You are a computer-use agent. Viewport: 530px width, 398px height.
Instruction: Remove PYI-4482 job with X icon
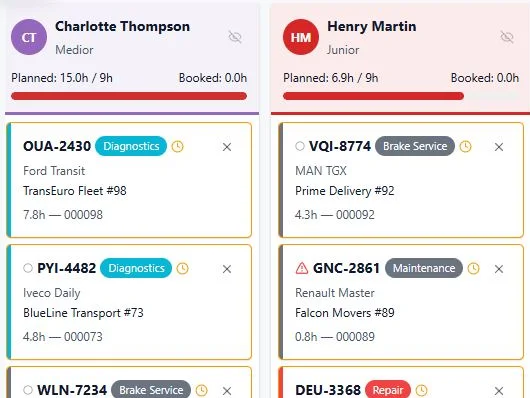coord(227,269)
